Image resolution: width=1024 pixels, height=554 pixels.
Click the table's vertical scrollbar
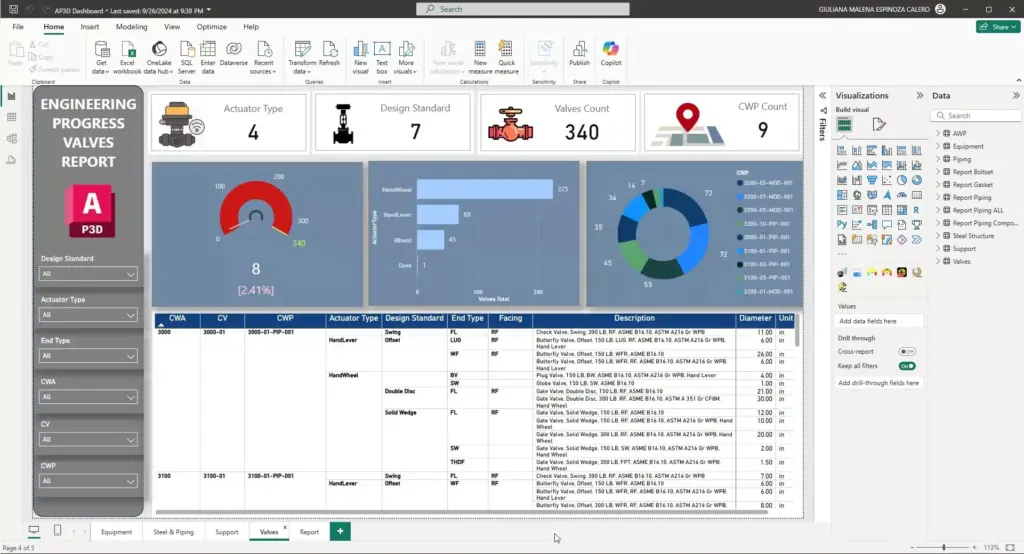pos(797,330)
